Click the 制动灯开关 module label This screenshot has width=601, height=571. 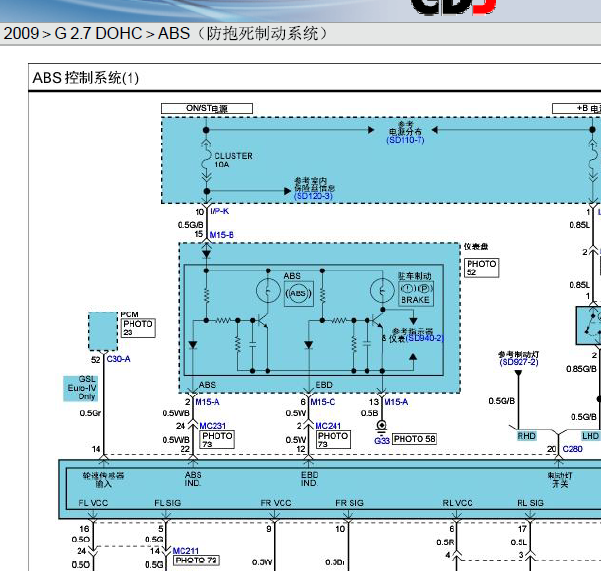pos(560,480)
